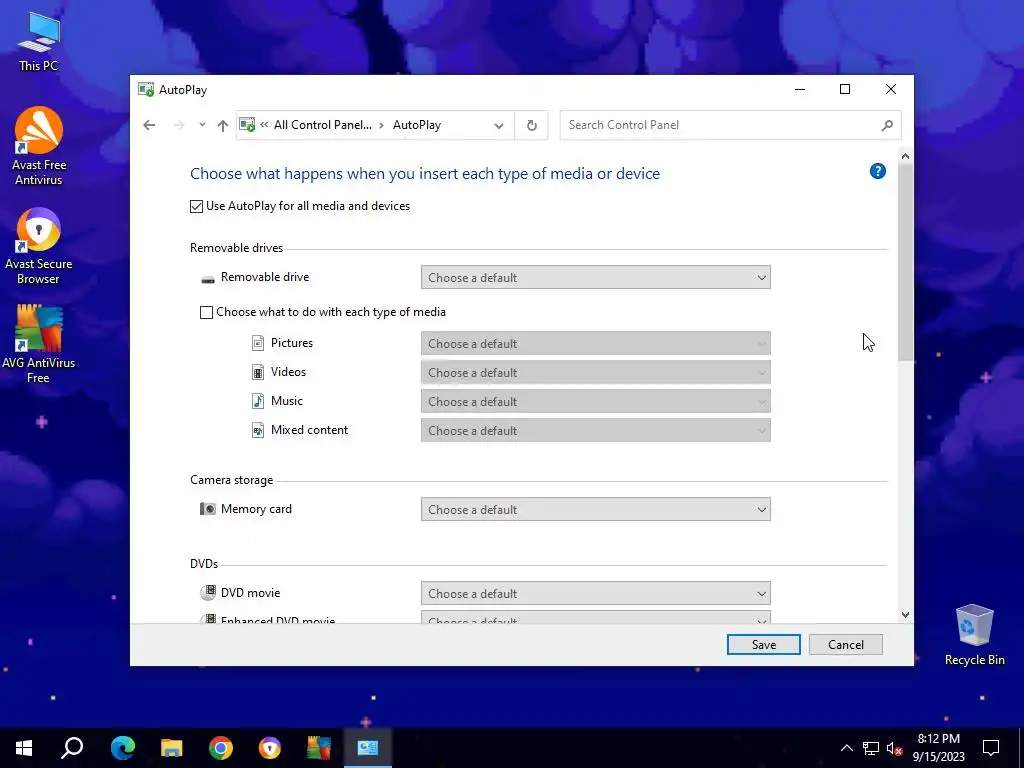Click the search magnifier in Control Panel
Image resolution: width=1024 pixels, height=768 pixels.
(x=886, y=125)
